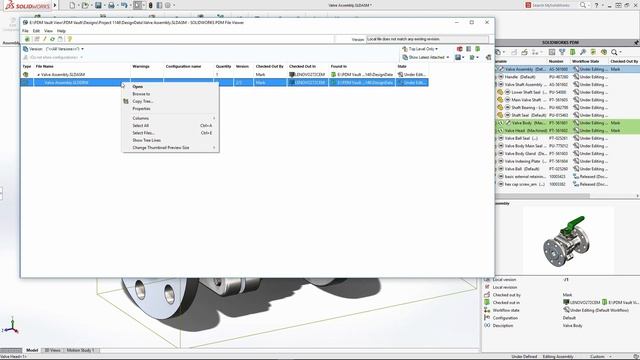Click the key icon in PDM pane toolbar
The image size is (640, 360).
pyautogui.click(x=583, y=52)
